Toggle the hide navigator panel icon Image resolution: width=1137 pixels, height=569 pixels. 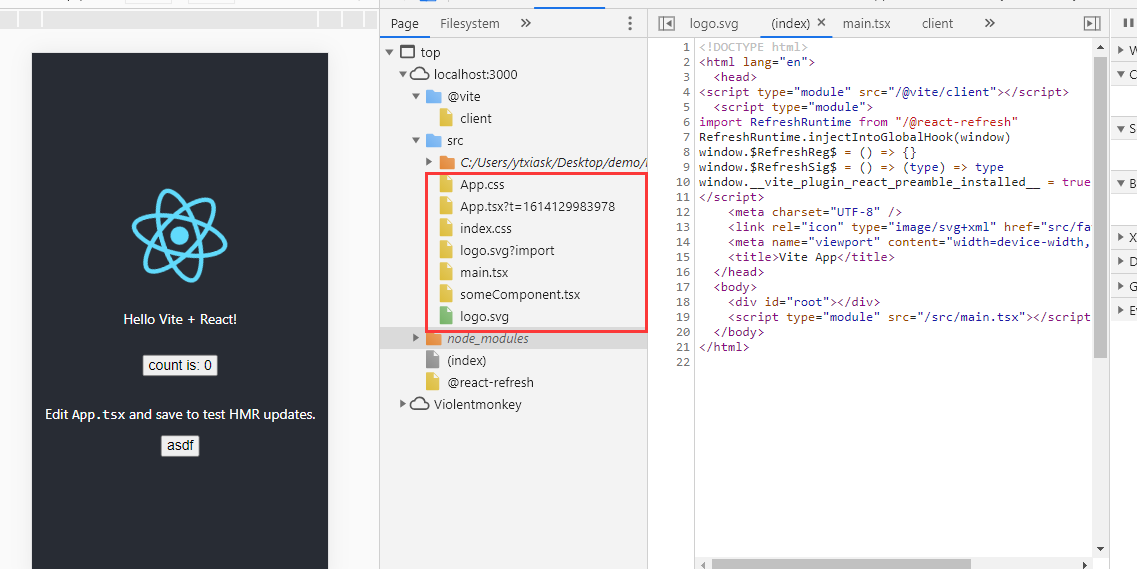coord(666,24)
